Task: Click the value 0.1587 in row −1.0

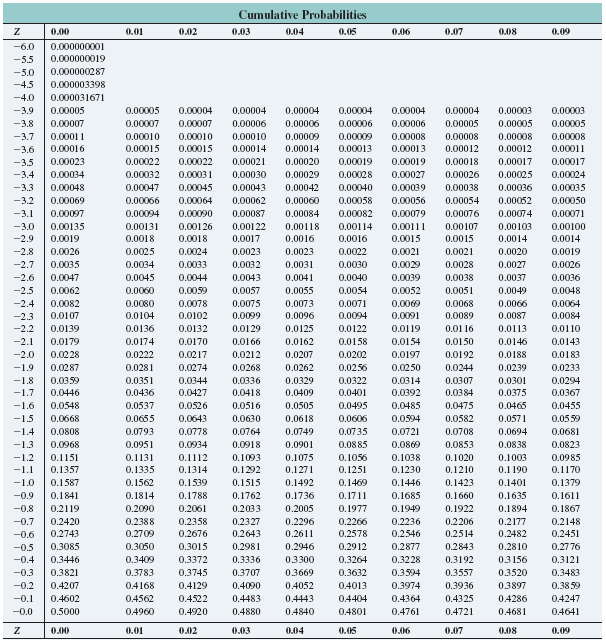Action: click(x=65, y=483)
